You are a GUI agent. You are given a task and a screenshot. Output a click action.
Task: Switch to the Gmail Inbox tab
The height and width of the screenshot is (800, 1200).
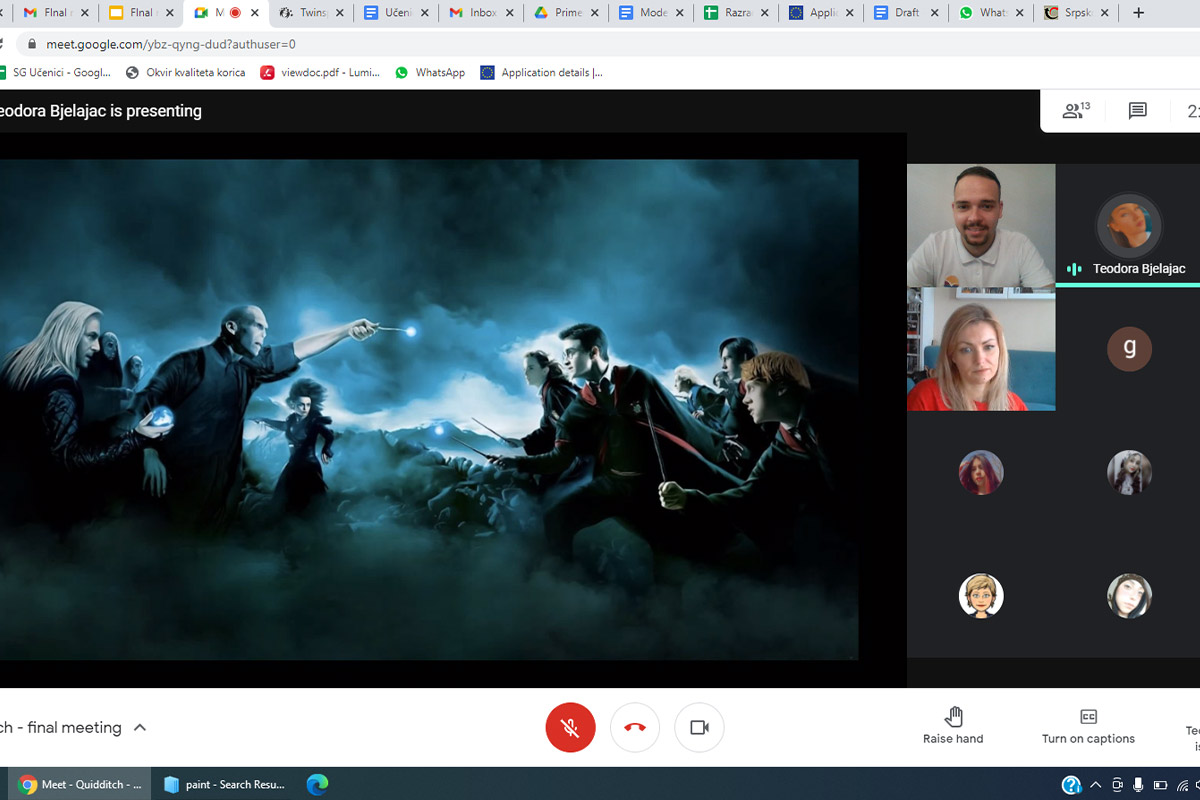pyautogui.click(x=482, y=13)
